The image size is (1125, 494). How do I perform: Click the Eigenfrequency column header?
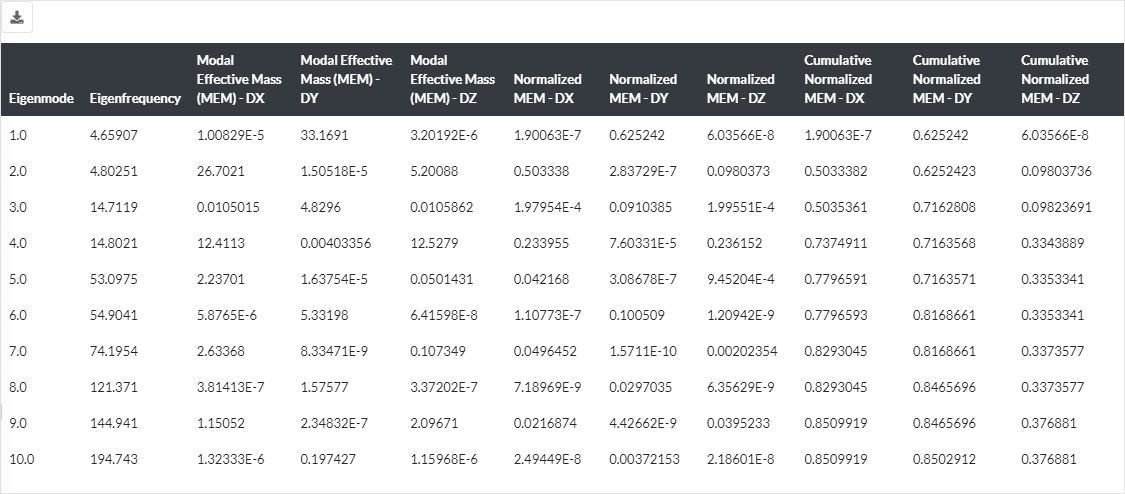pyautogui.click(x=135, y=99)
